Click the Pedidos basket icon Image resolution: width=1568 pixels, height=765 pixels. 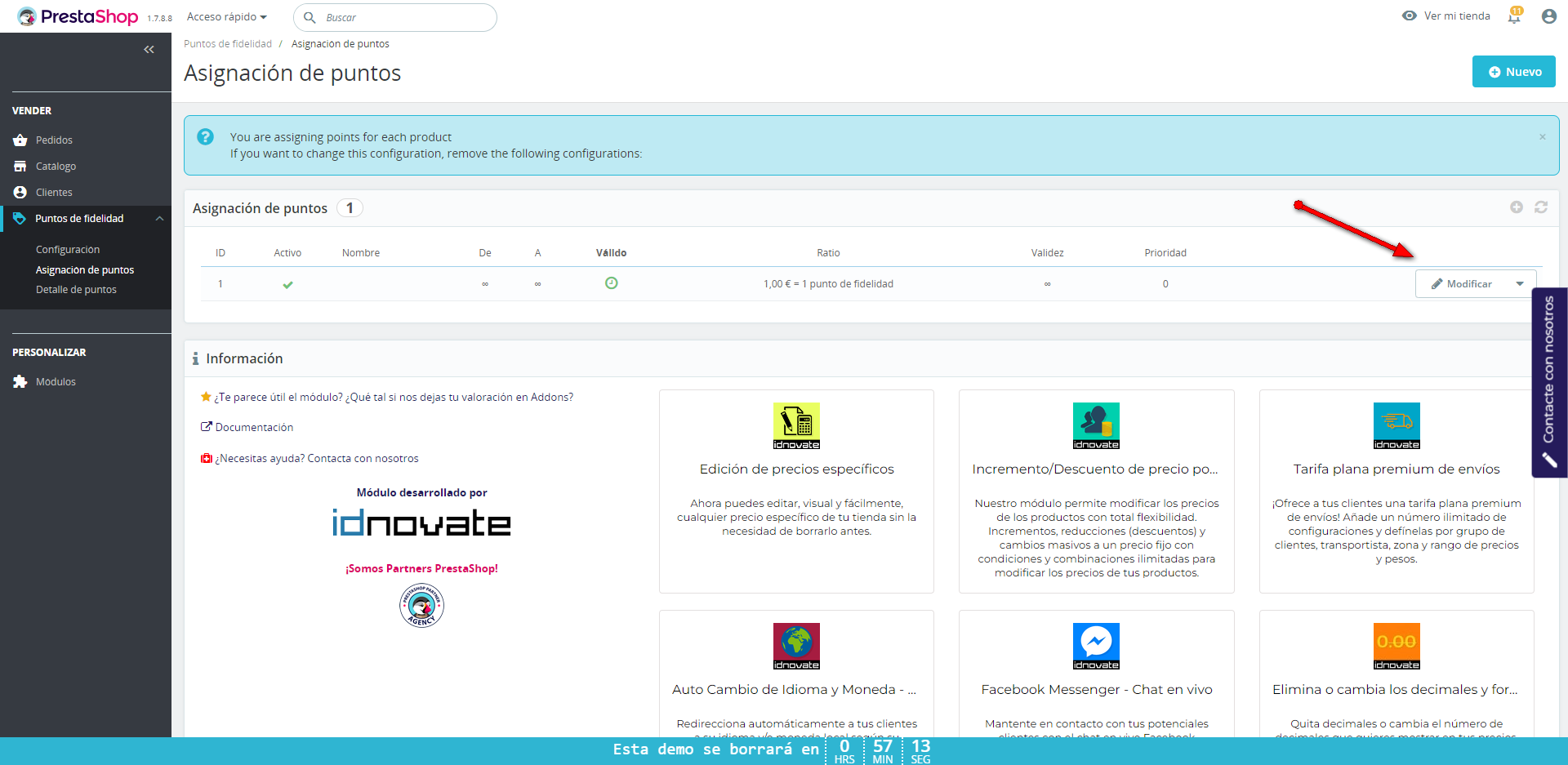click(x=20, y=140)
